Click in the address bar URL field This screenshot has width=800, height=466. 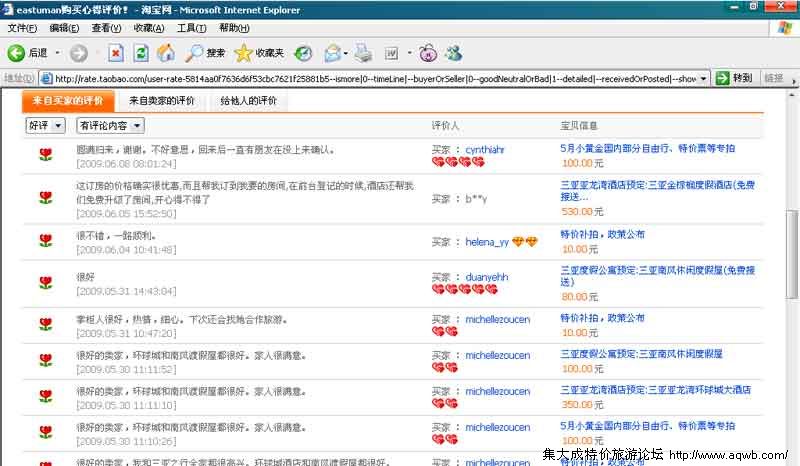(x=375, y=79)
